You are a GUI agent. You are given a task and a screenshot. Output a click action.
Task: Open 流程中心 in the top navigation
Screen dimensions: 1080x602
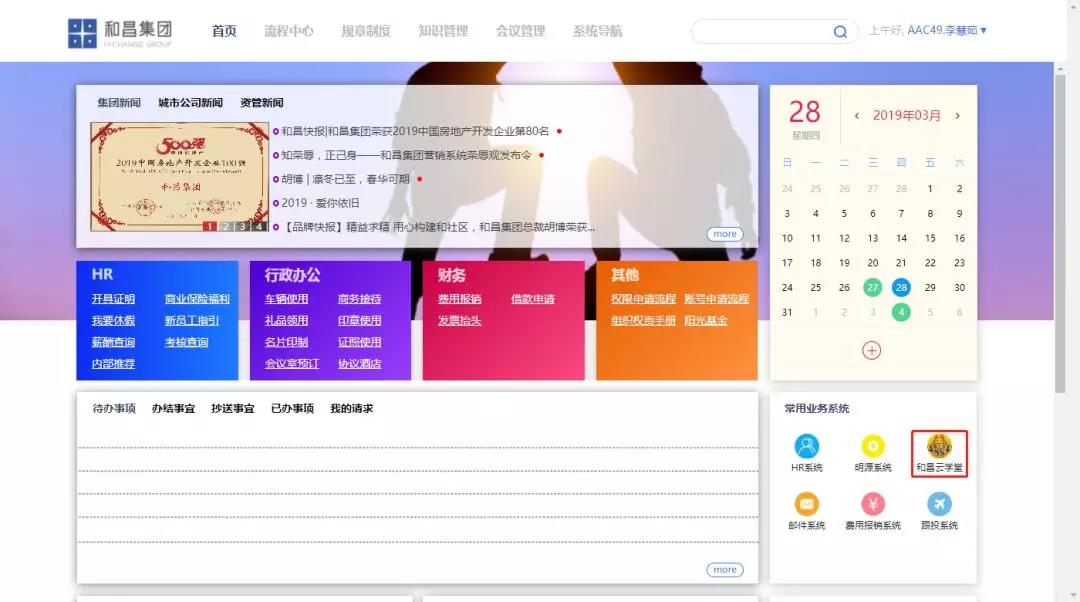[x=288, y=31]
